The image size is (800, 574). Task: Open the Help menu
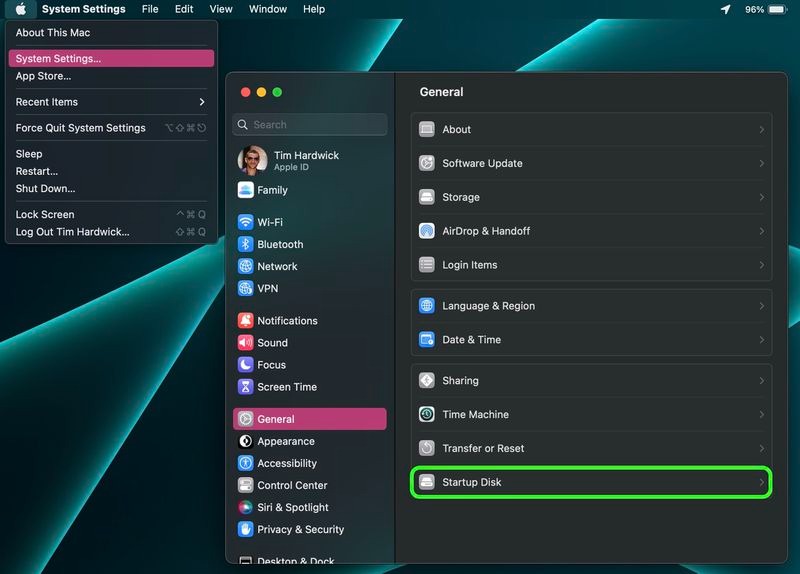(314, 9)
